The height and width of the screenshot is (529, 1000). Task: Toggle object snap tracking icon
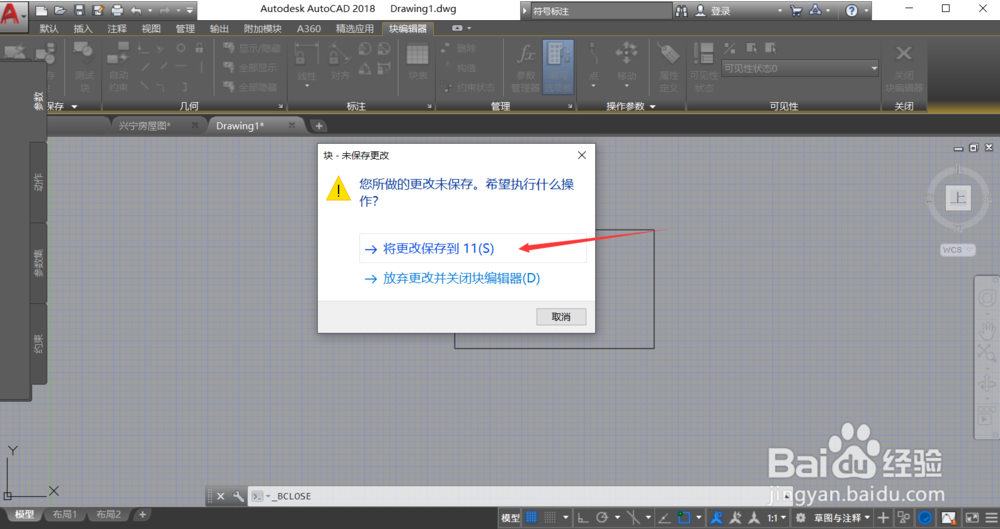pyautogui.click(x=664, y=518)
